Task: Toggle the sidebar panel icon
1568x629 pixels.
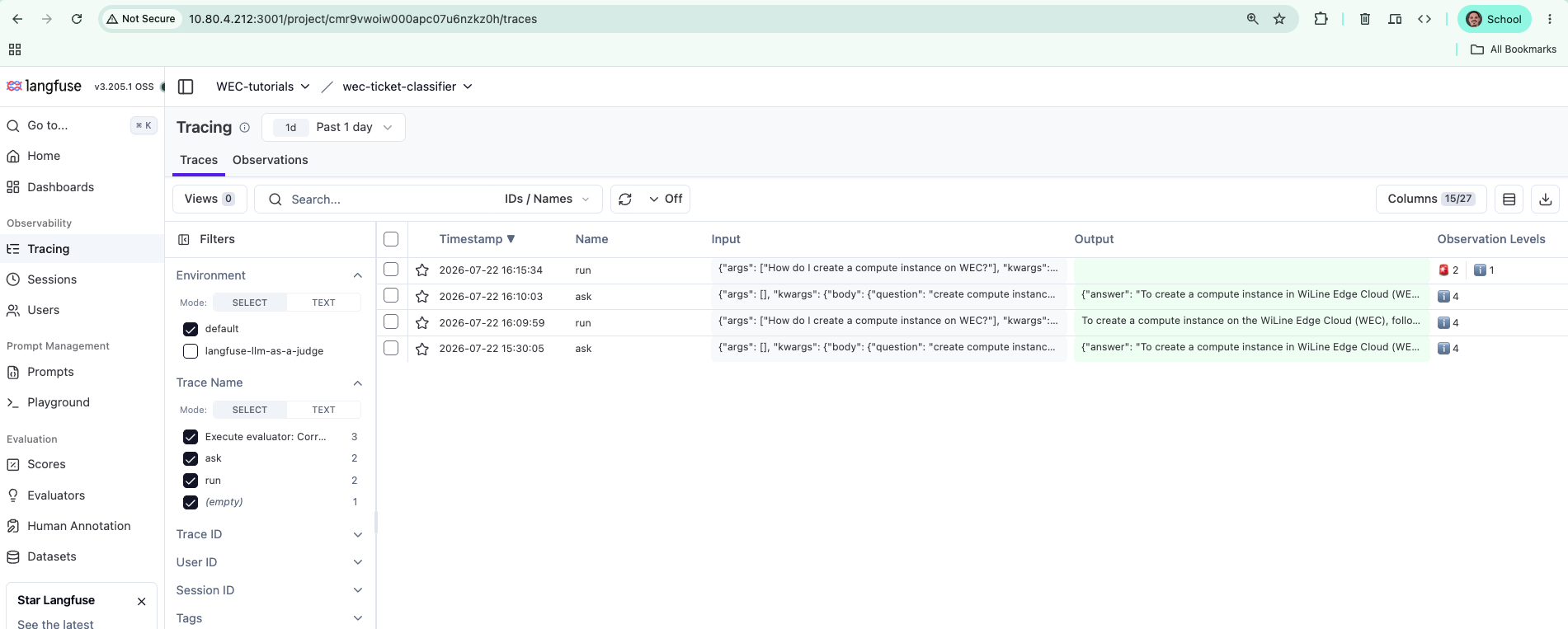Action: 186,87
